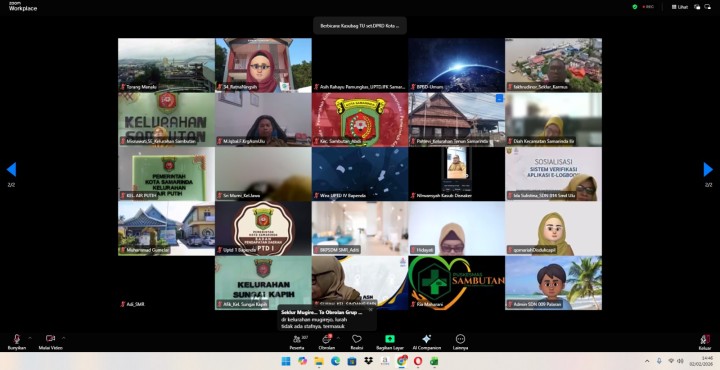Leave the meeting with Keluar
Viewport: 720px width, 370px height.
pyautogui.click(x=705, y=342)
